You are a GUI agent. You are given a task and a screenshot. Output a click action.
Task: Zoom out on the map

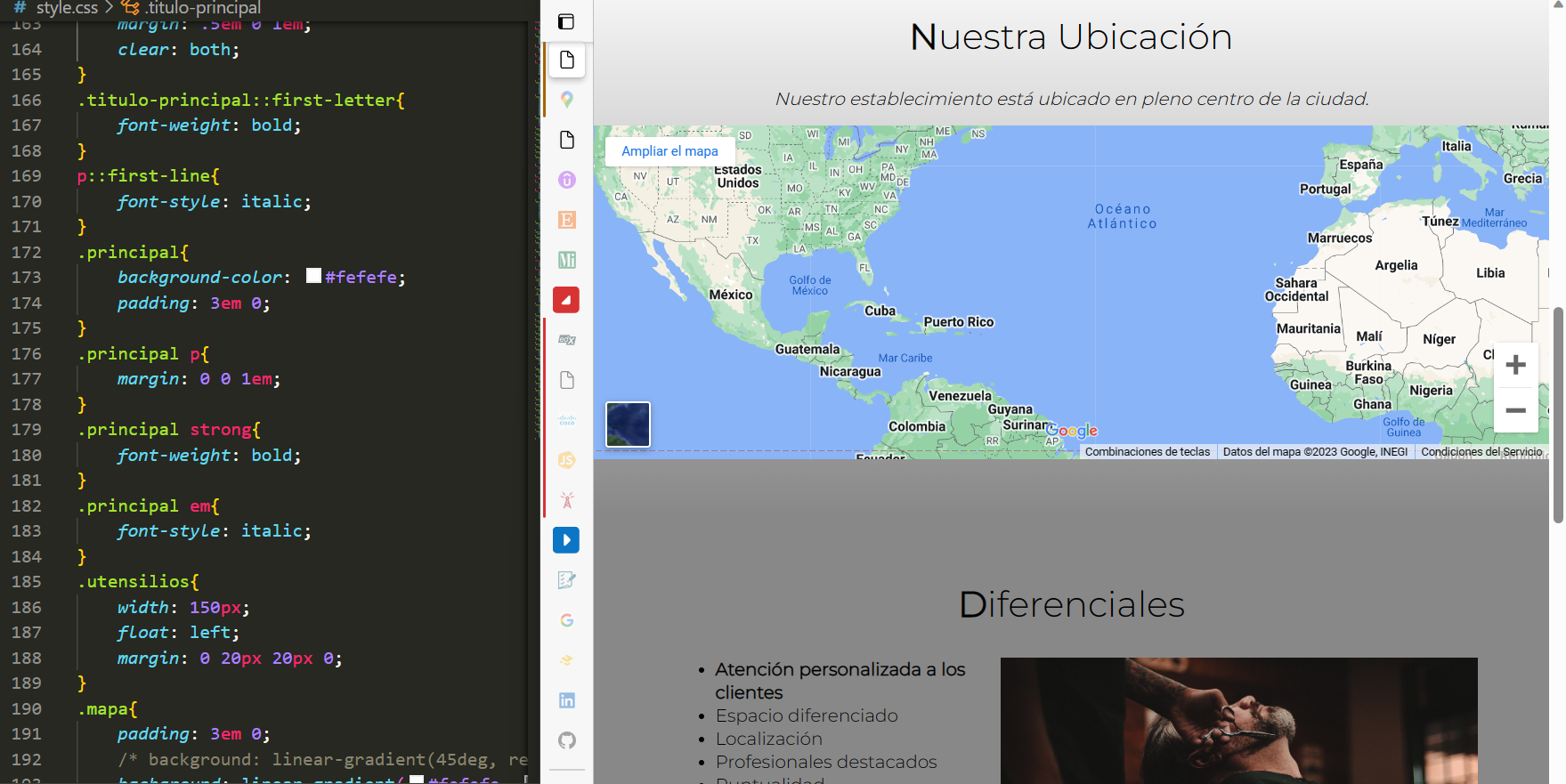[1515, 410]
